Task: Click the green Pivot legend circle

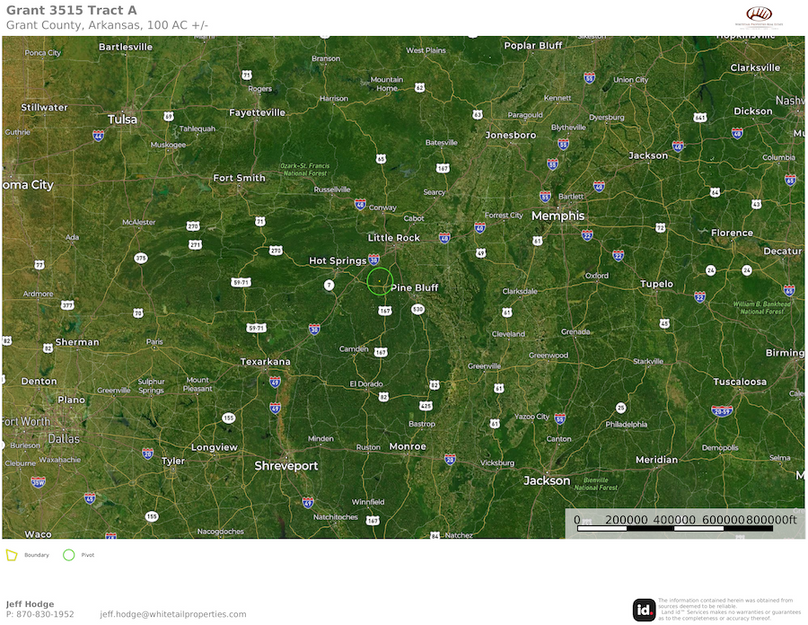Action: point(69,554)
